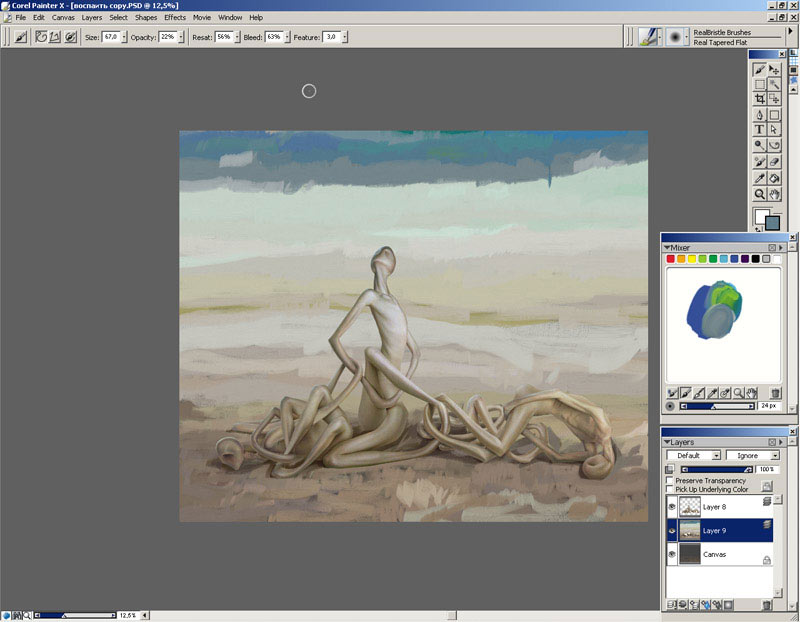Image resolution: width=800 pixels, height=622 pixels.
Task: Open the Effects menu
Action: coord(175,18)
